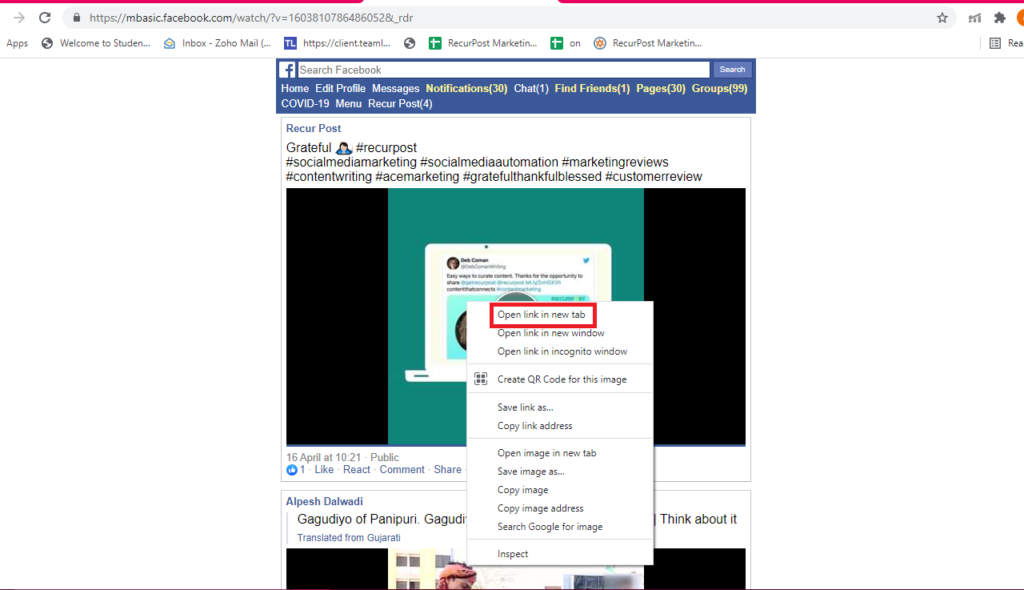Open the extensions puzzle icon
Image resolution: width=1024 pixels, height=590 pixels.
[x=999, y=18]
